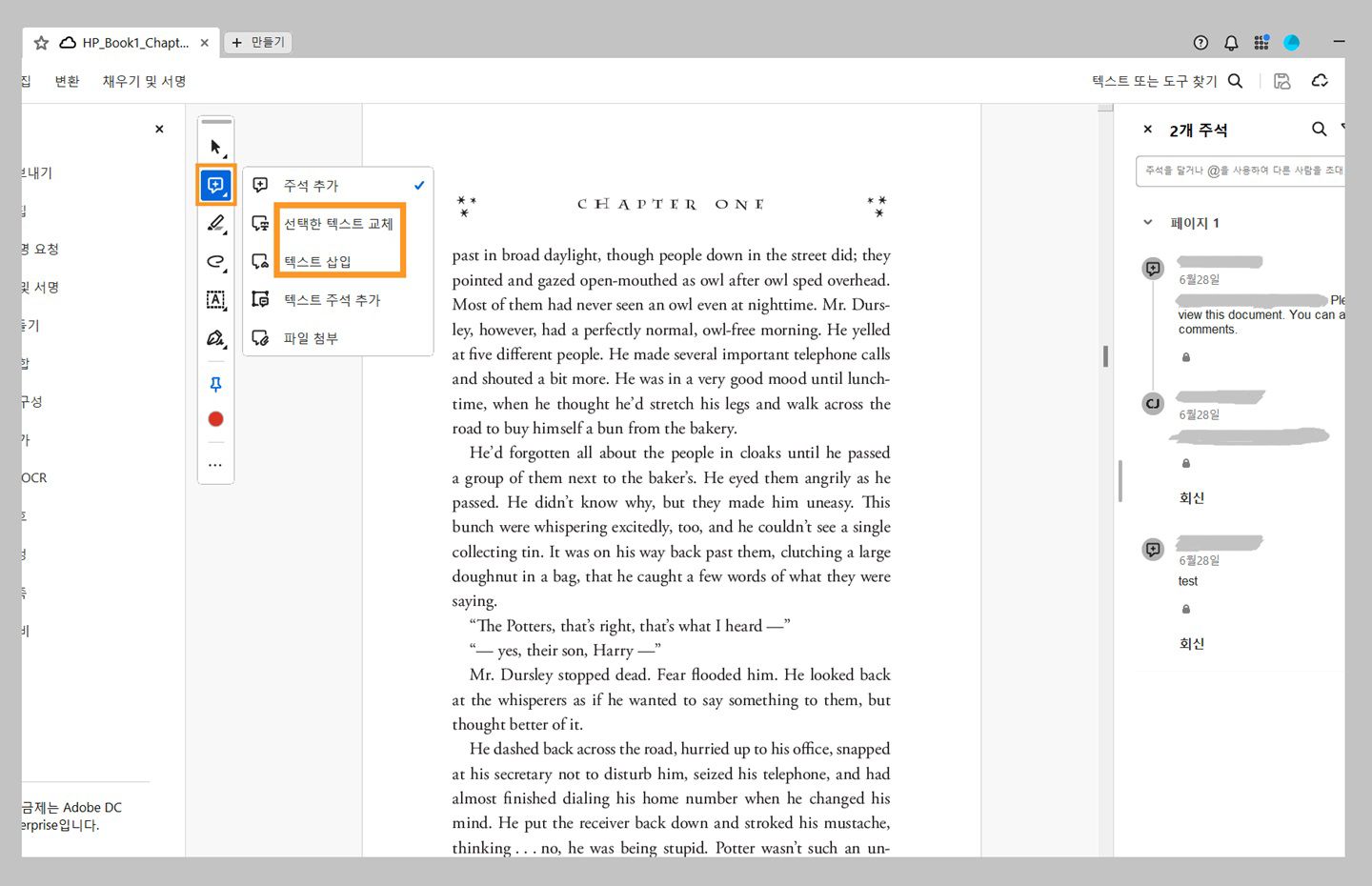Click the add comment tool in toolbar
The height and width of the screenshot is (886, 1372).
point(216,185)
